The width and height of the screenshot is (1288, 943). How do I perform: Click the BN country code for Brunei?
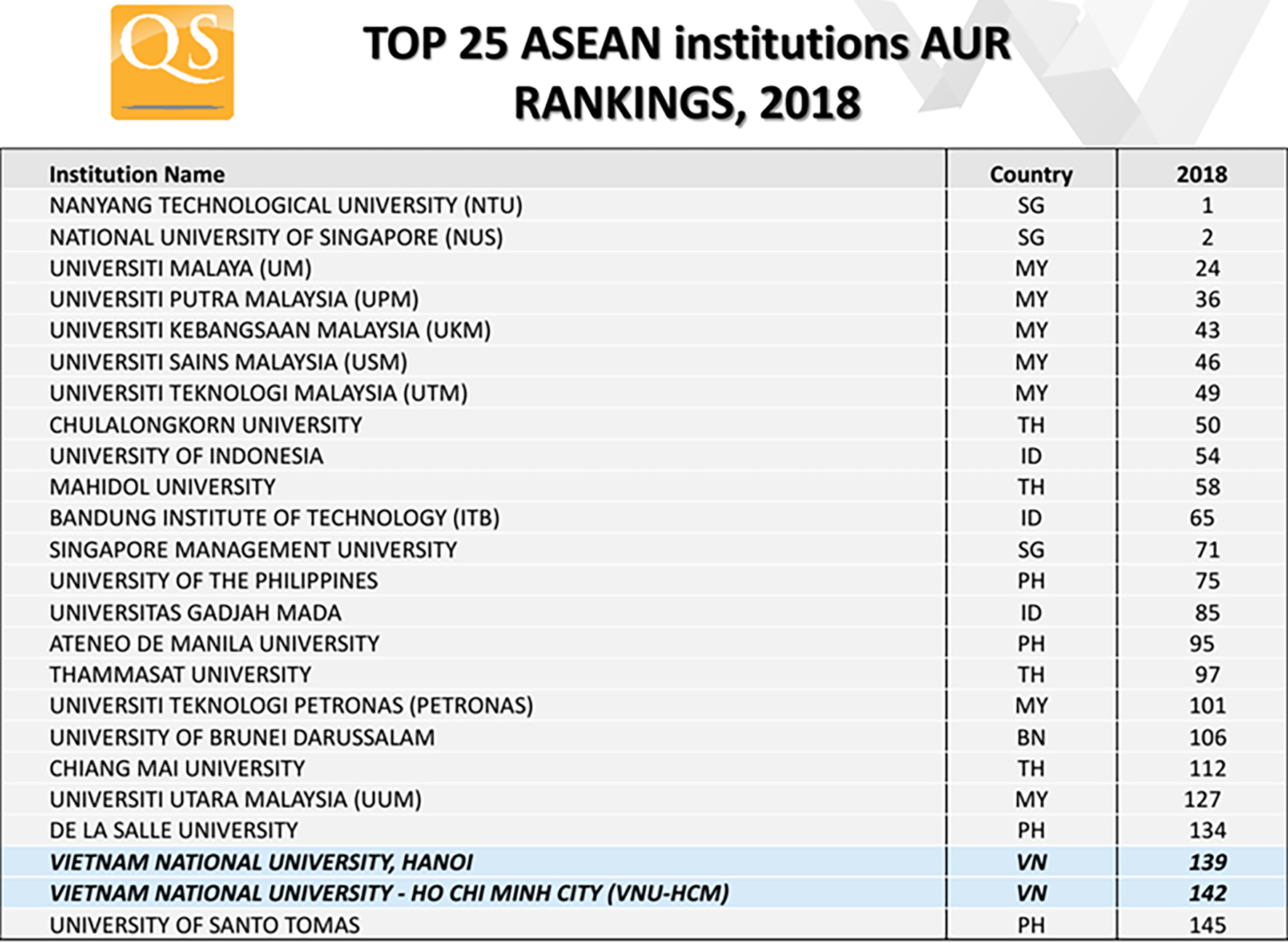1031,738
